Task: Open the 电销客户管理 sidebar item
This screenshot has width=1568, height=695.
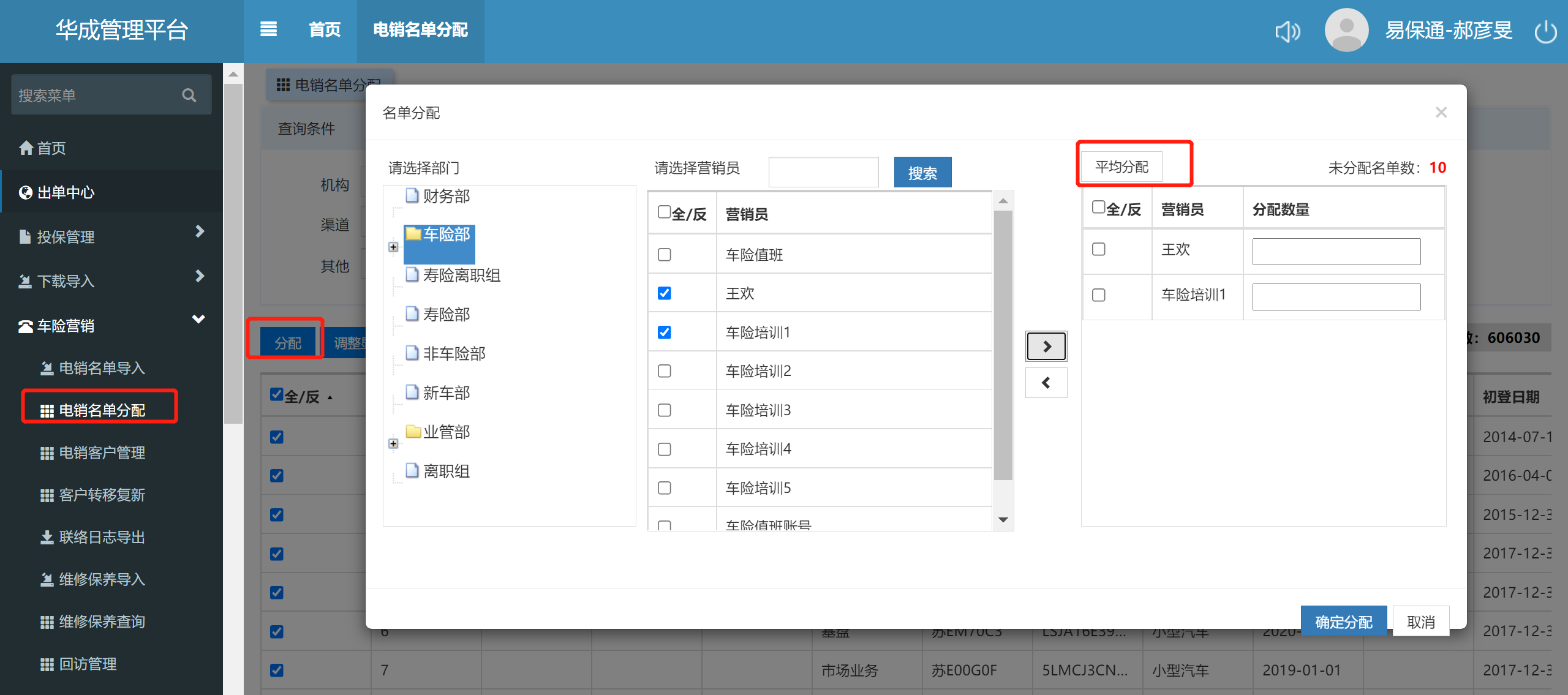Action: click(102, 453)
